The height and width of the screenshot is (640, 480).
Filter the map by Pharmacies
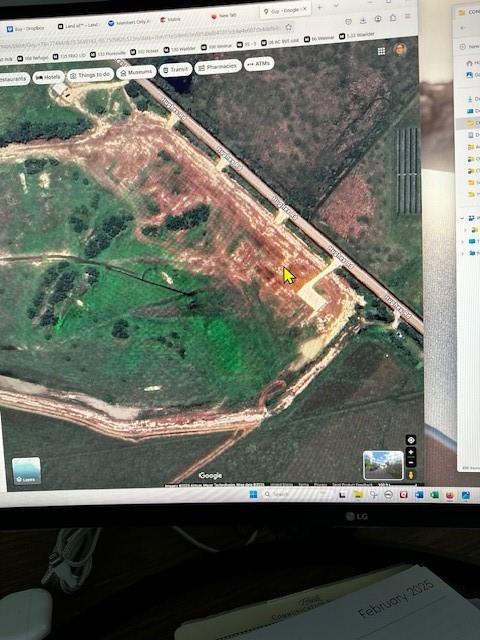(218, 67)
